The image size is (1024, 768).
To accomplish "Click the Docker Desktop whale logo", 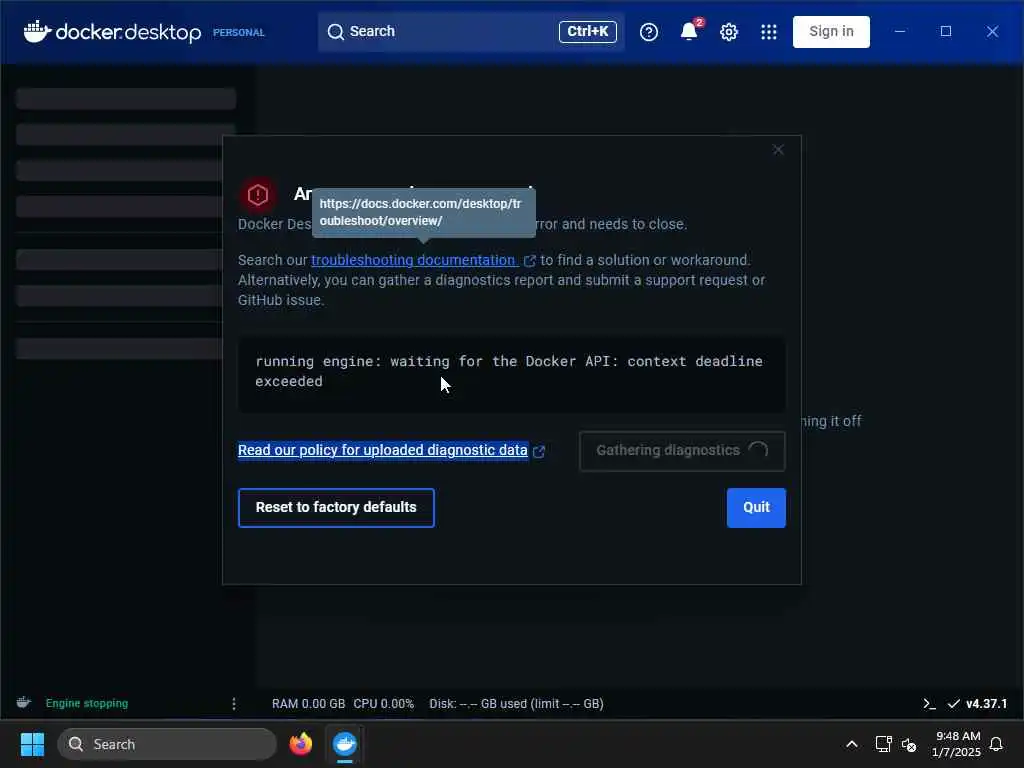I will (37, 31).
